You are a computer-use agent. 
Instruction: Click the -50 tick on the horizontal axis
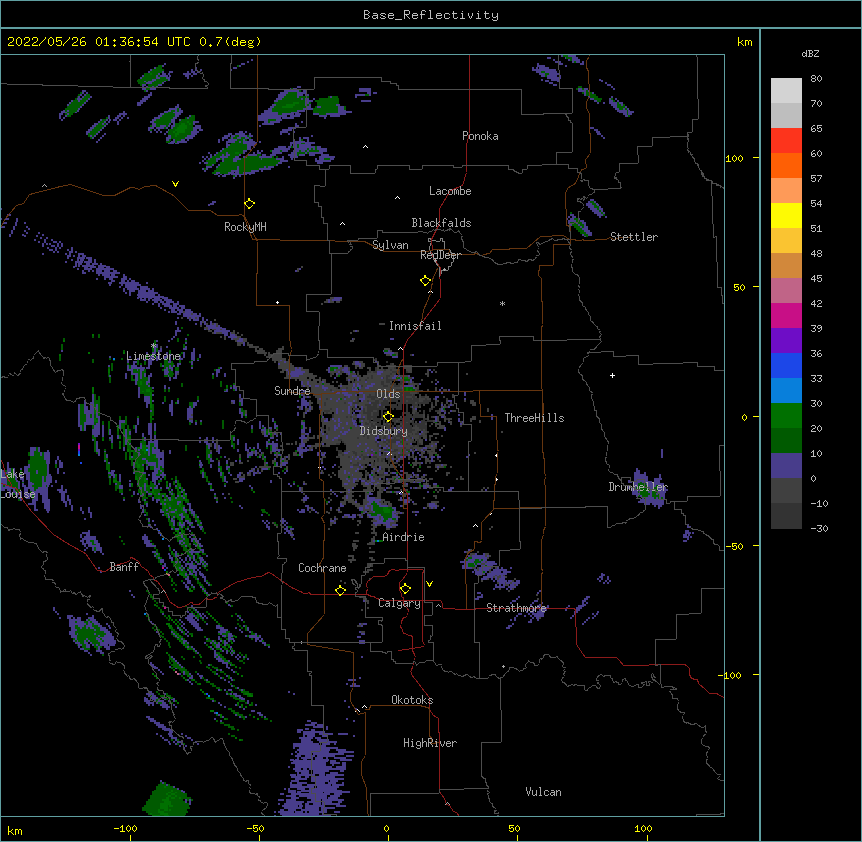click(255, 828)
